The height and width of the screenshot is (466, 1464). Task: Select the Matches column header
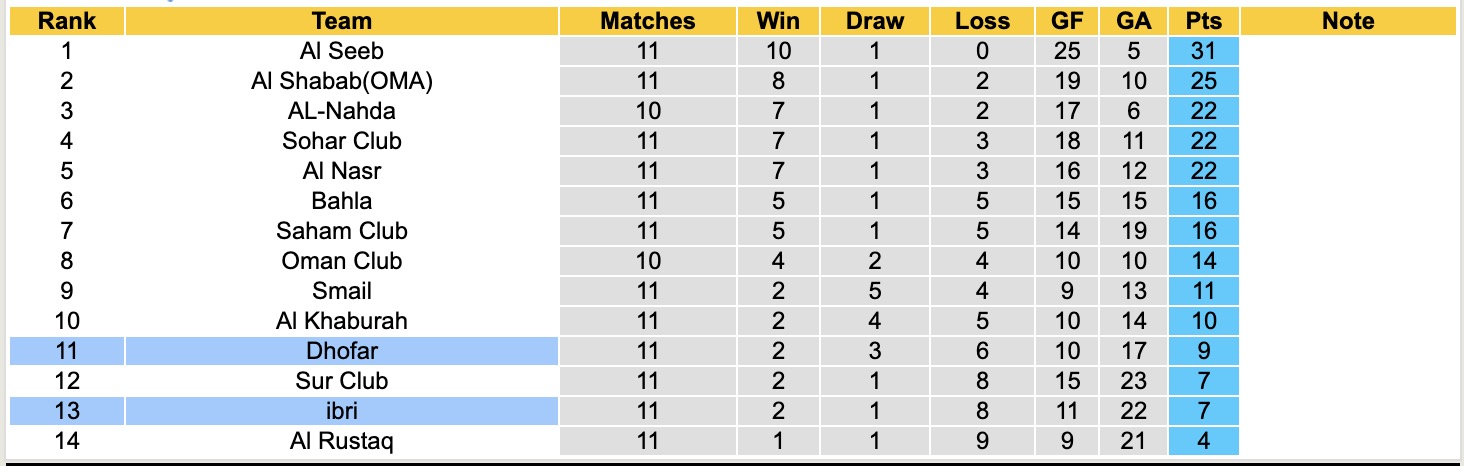[647, 21]
